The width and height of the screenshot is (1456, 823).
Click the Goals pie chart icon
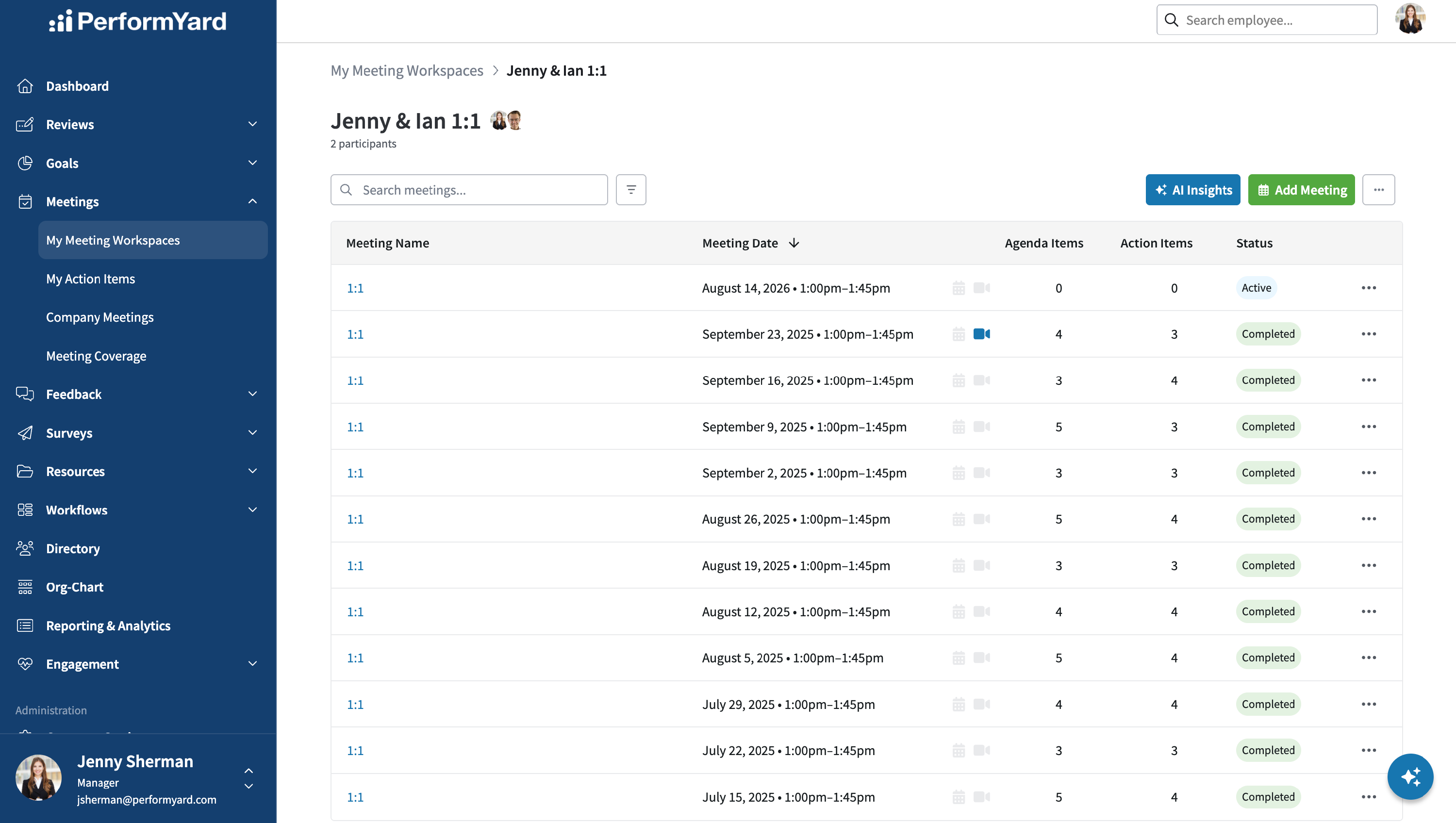[x=25, y=164]
